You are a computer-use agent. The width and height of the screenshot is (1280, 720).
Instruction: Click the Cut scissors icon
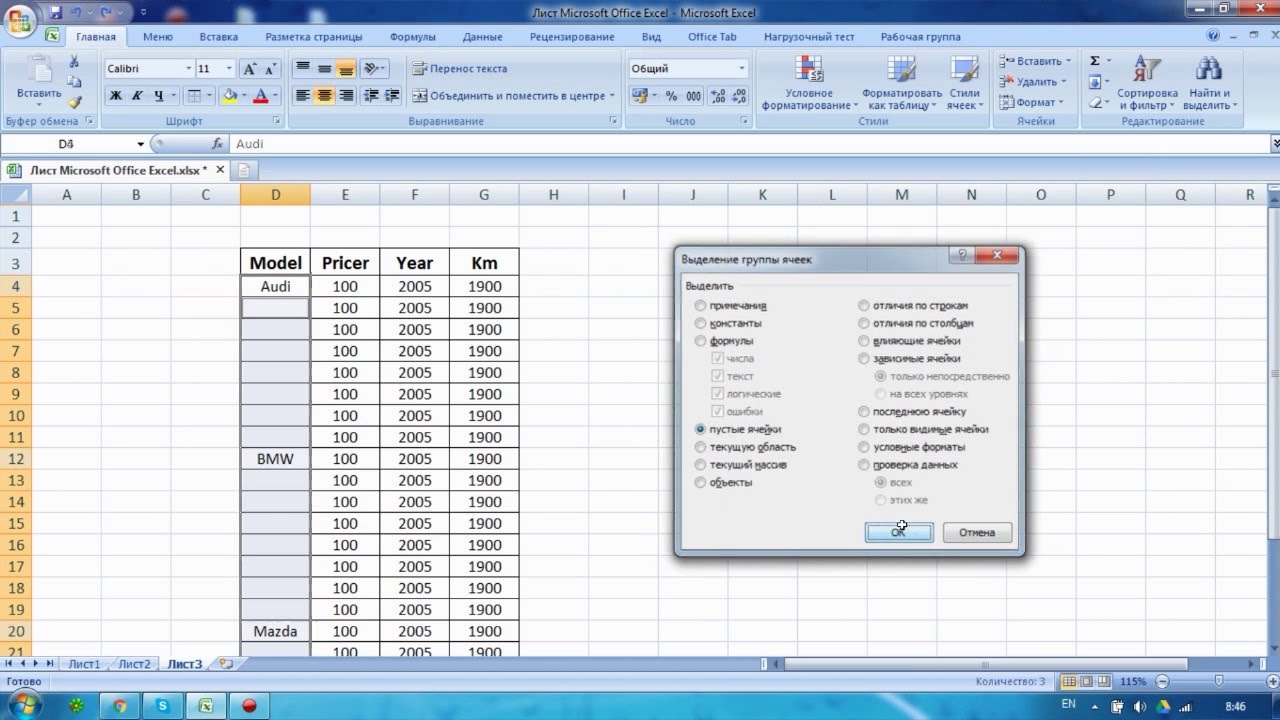pos(74,62)
